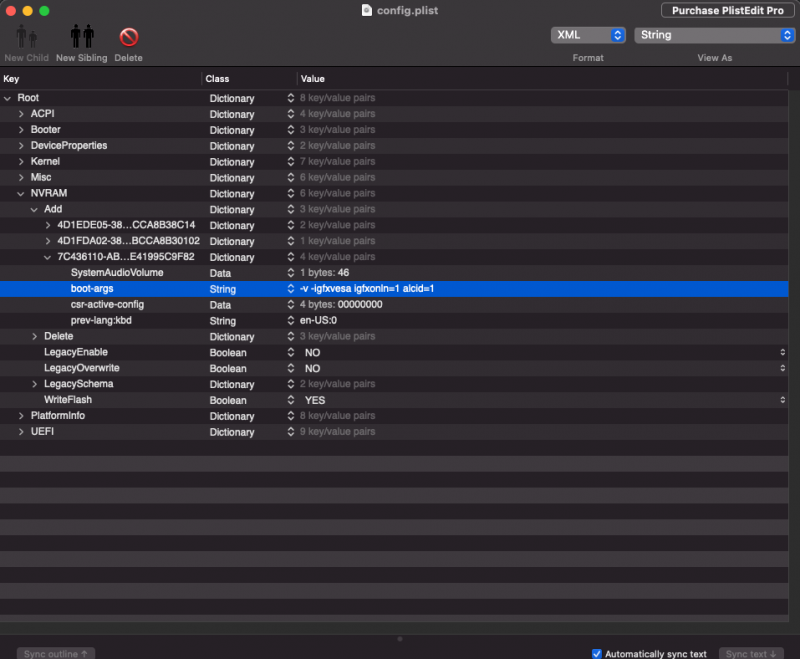Image resolution: width=800 pixels, height=659 pixels.
Task: Click value 'en-US:0'
Action: pos(318,320)
